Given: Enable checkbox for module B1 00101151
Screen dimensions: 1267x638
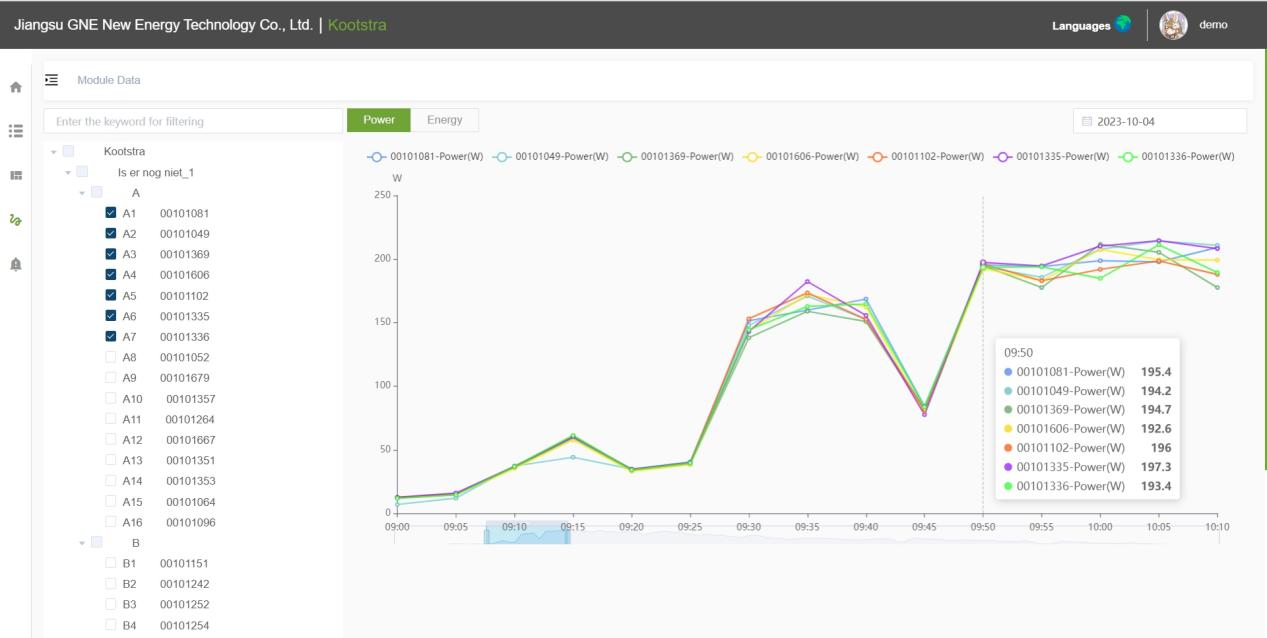Looking at the screenshot, I should point(111,563).
